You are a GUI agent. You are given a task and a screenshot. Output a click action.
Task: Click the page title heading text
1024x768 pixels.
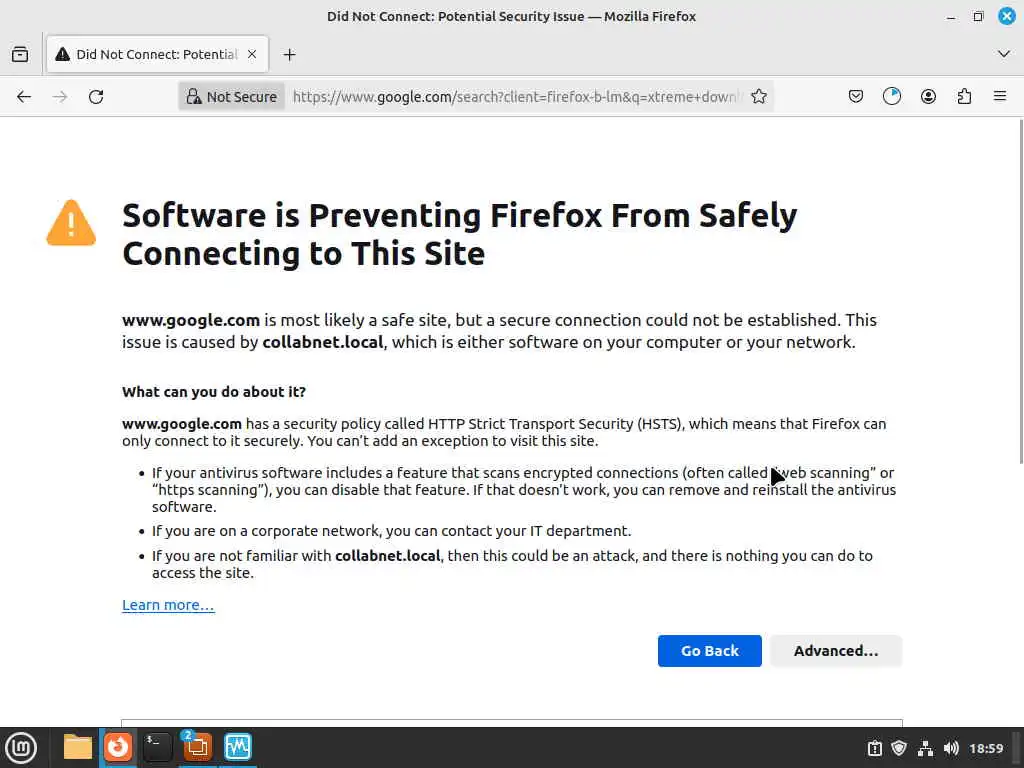460,234
